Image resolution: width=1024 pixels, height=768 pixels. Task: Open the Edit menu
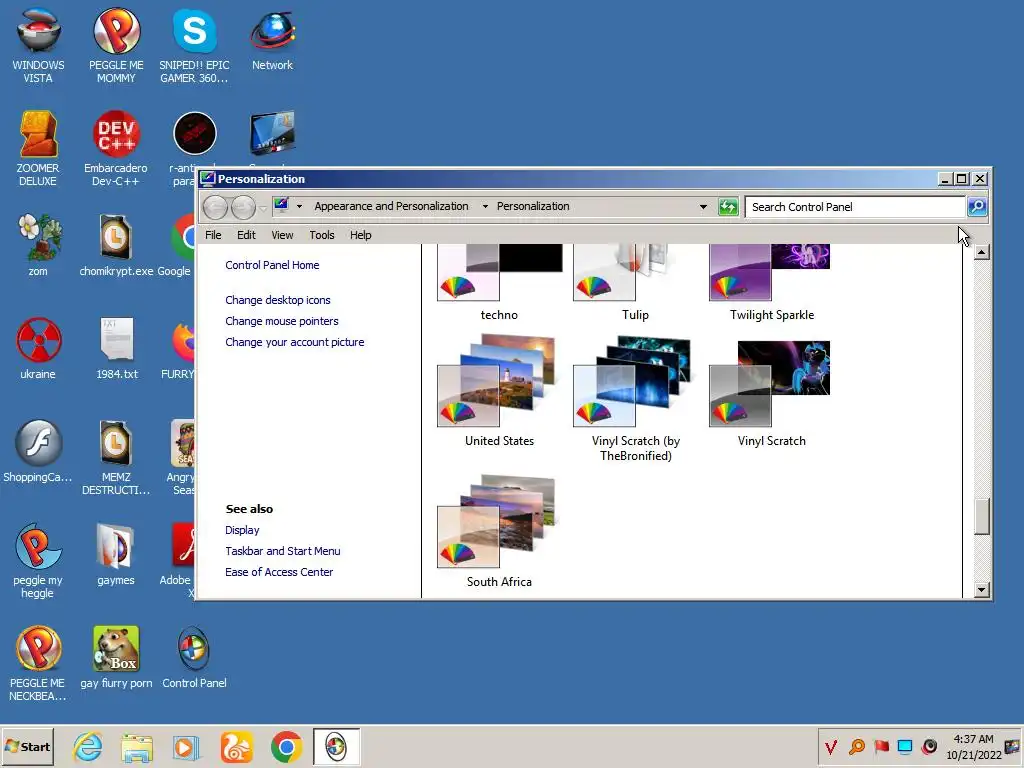[x=246, y=235]
